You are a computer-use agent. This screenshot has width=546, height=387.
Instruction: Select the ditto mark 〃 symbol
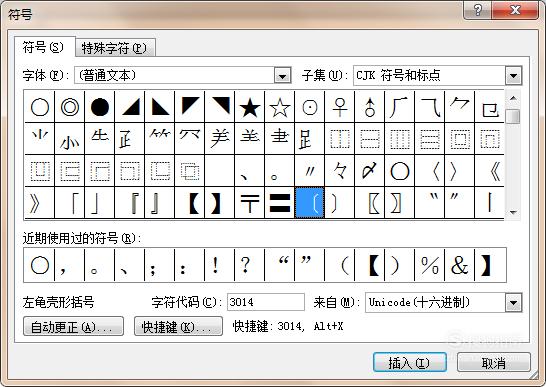[x=310, y=171]
